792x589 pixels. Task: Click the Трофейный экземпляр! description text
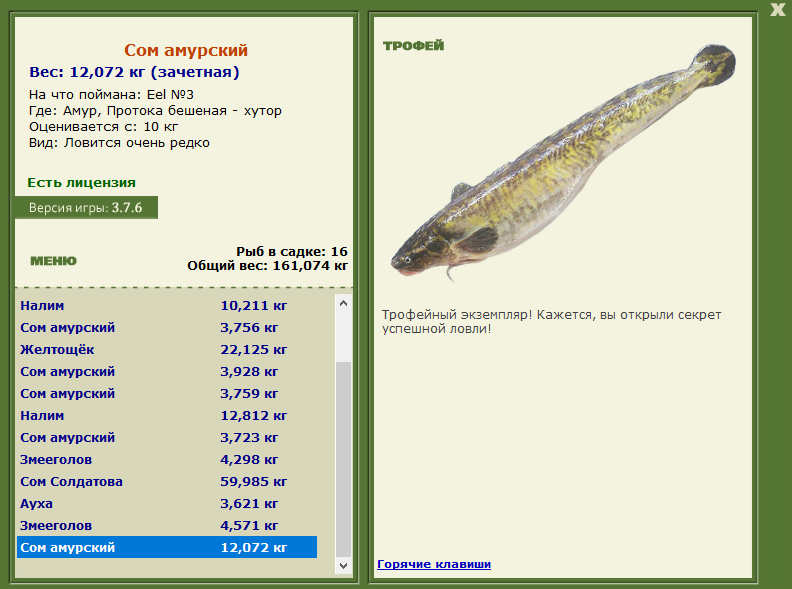552,322
